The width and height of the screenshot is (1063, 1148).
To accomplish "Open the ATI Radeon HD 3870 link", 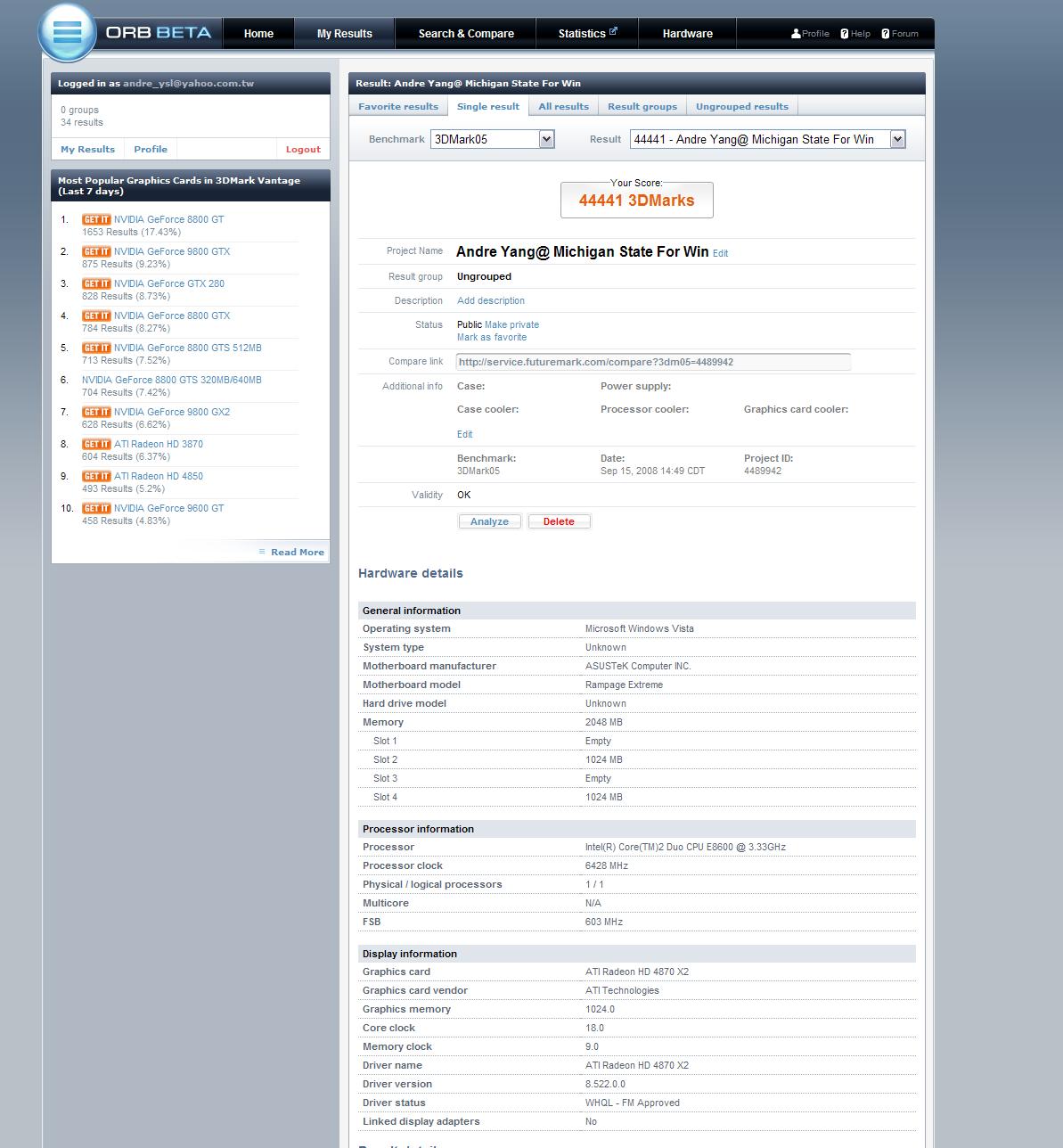I will (159, 444).
